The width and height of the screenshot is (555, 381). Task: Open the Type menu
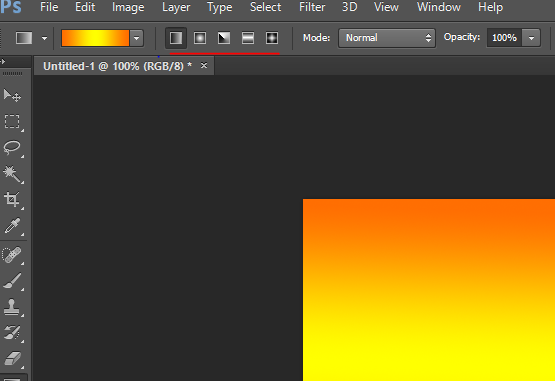pyautogui.click(x=219, y=7)
